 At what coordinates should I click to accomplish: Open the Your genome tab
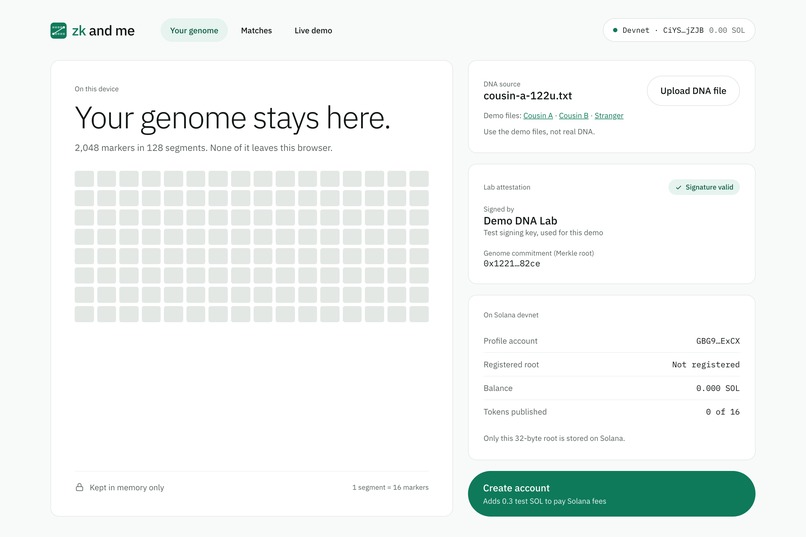pos(194,30)
